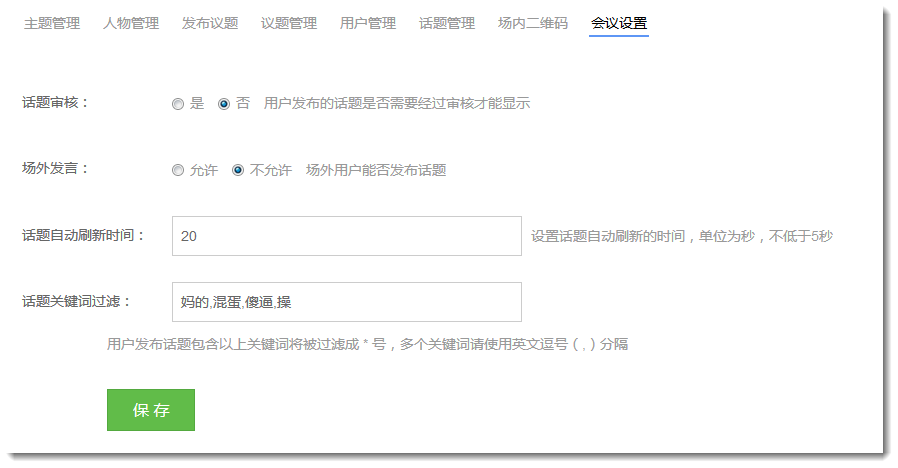The image size is (898, 468).
Task: Click the 场外发言 field label
Action: point(56,169)
